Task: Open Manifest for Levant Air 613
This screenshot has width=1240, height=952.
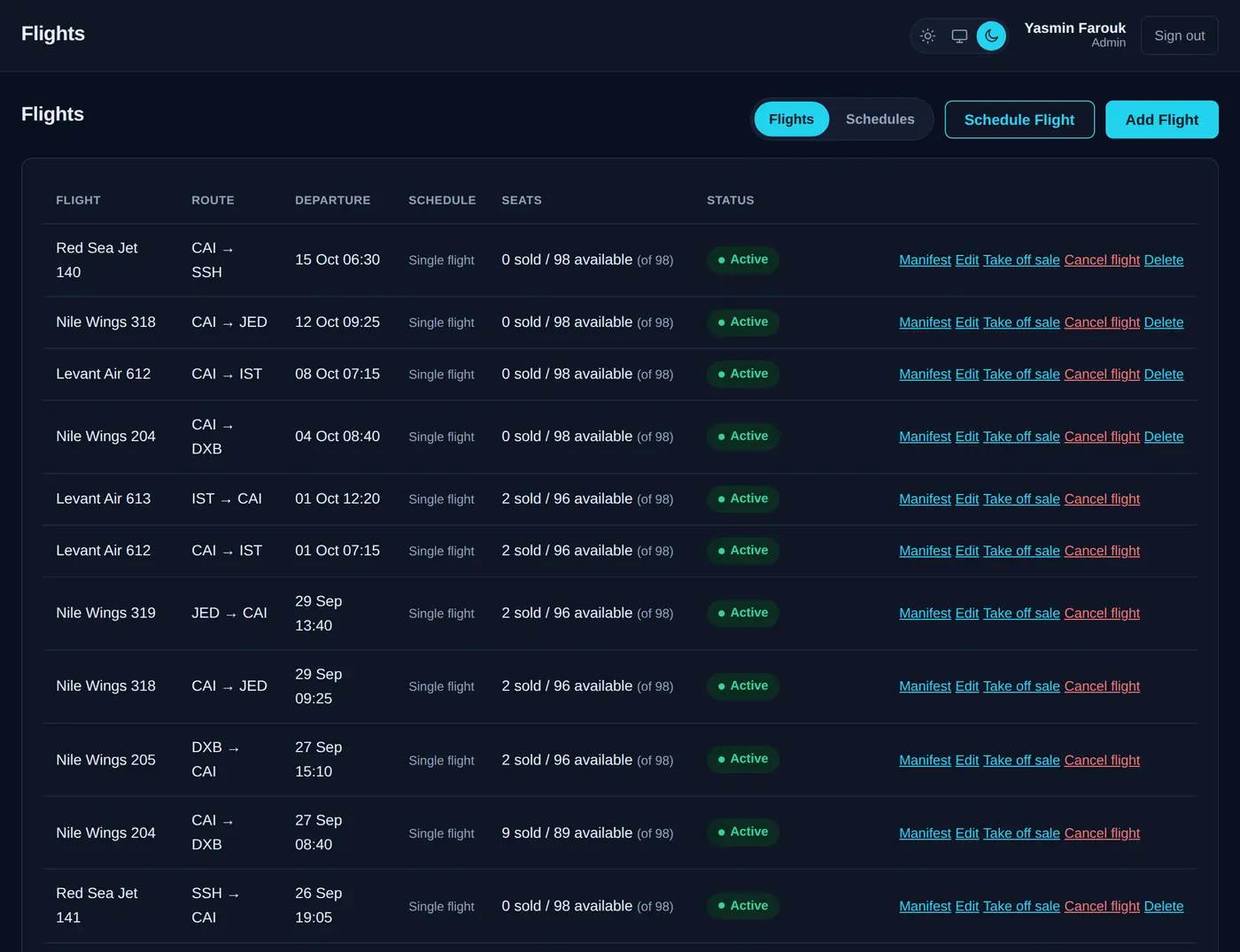Action: 925,499
